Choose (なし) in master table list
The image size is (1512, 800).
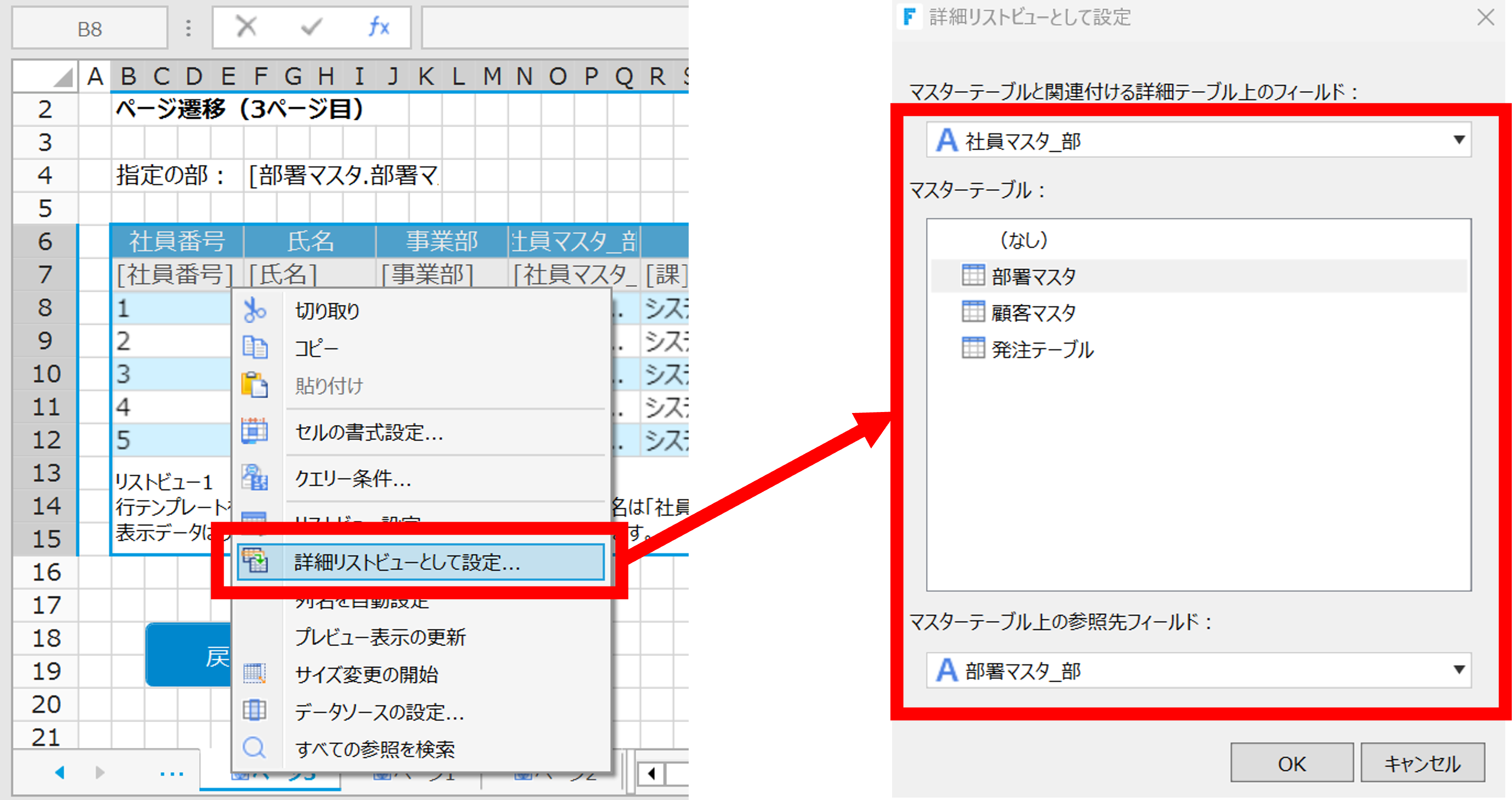click(1023, 239)
